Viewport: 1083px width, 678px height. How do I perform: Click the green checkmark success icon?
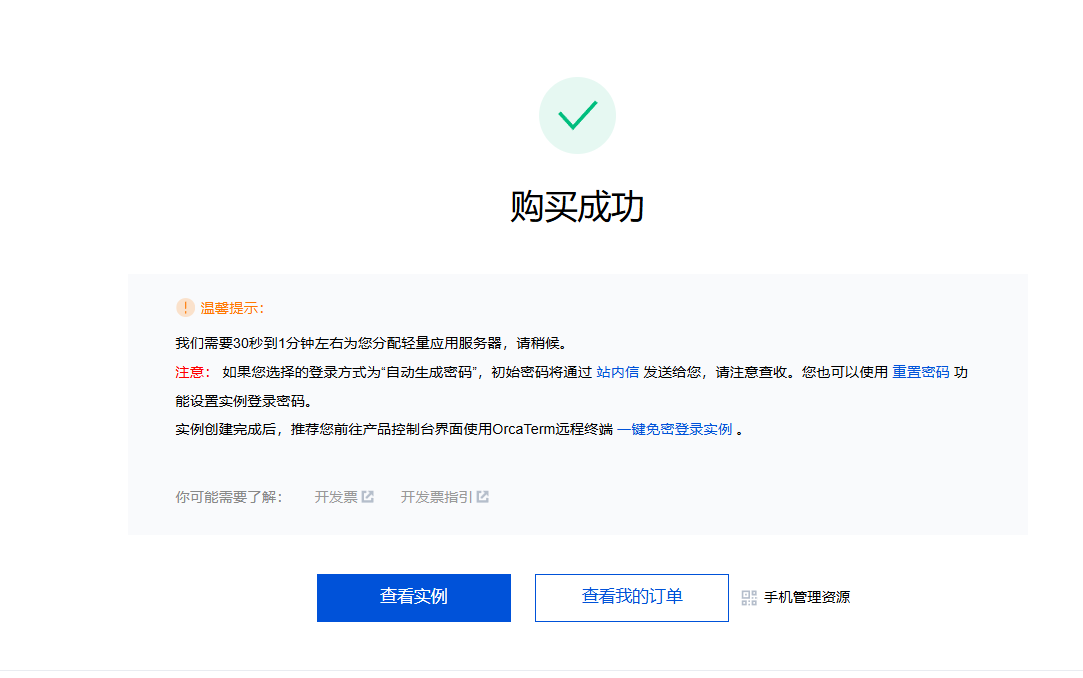click(577, 116)
